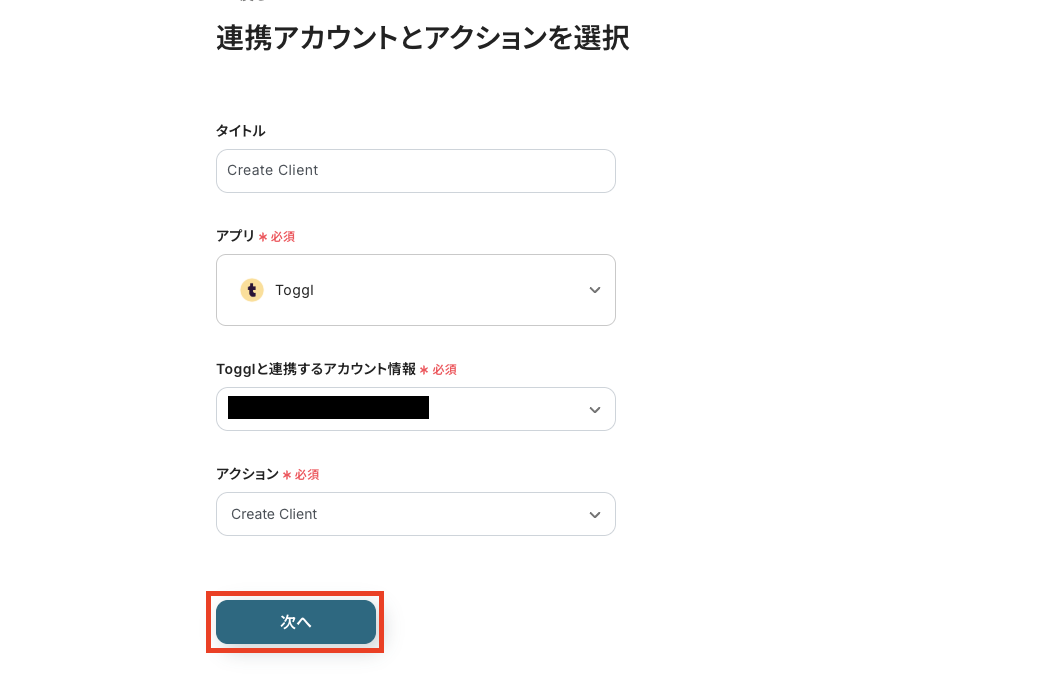Click the タイトル field label

click(241, 131)
